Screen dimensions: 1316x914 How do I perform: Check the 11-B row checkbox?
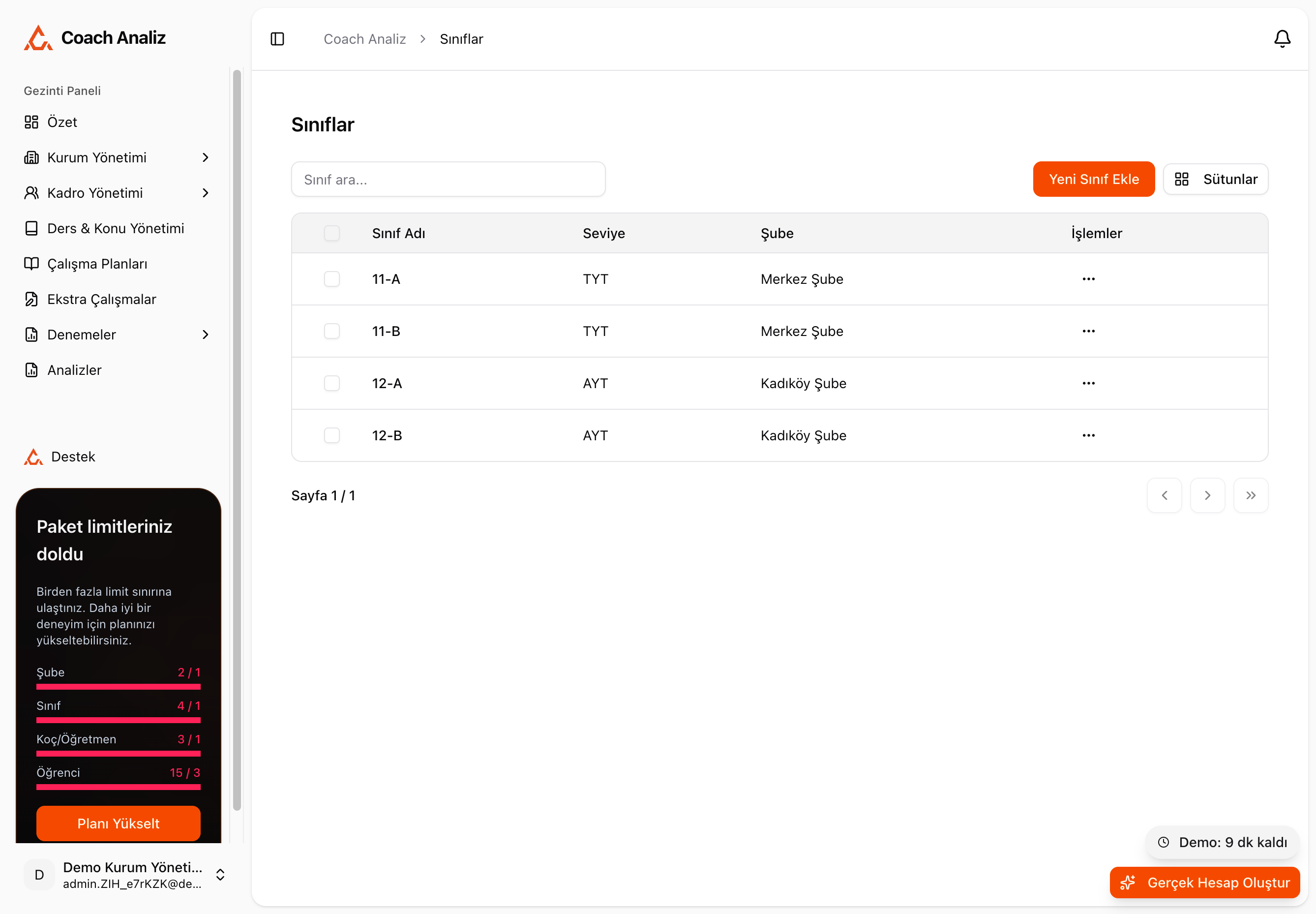(332, 331)
